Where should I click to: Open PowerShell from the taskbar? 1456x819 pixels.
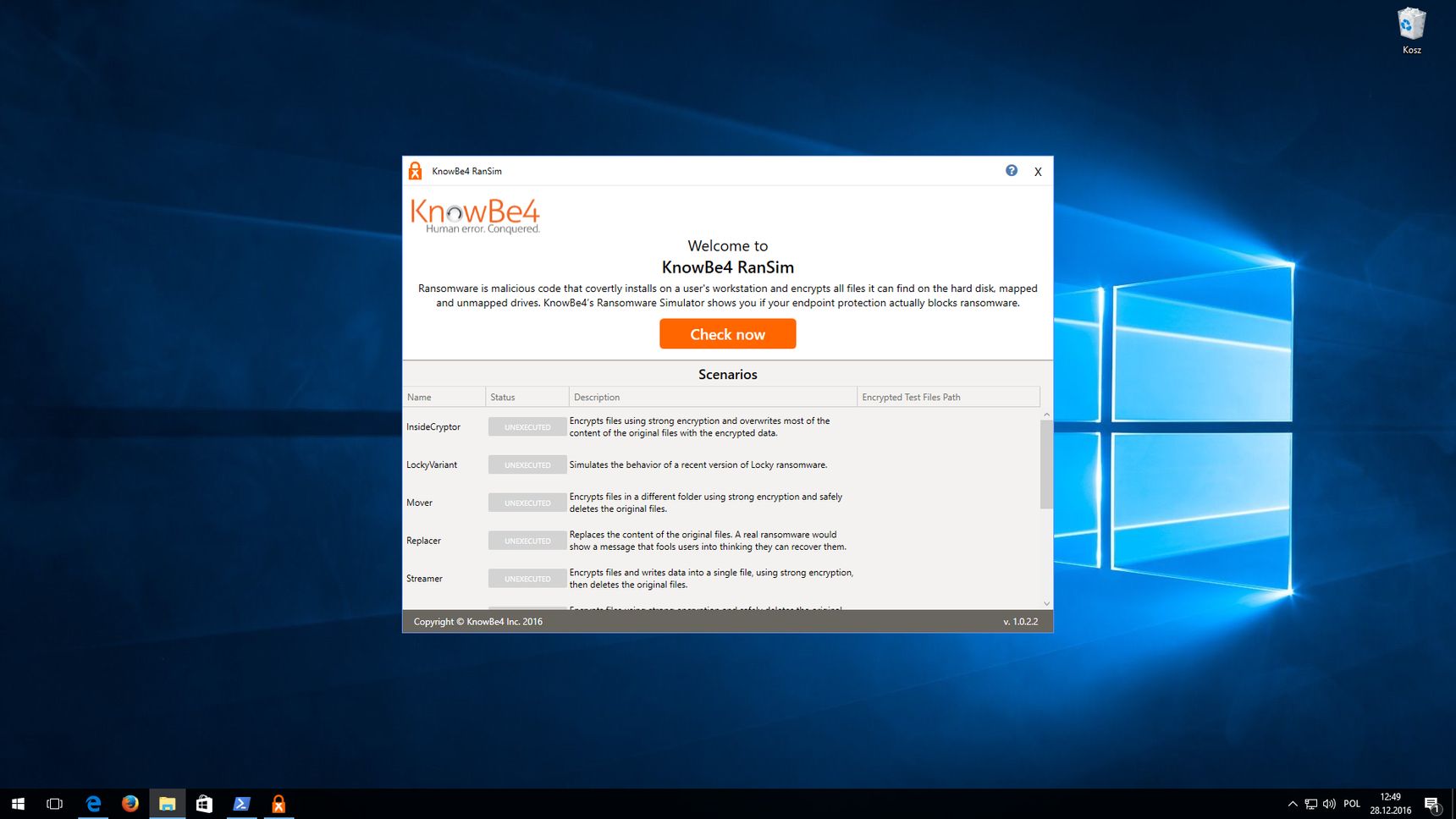(x=241, y=804)
